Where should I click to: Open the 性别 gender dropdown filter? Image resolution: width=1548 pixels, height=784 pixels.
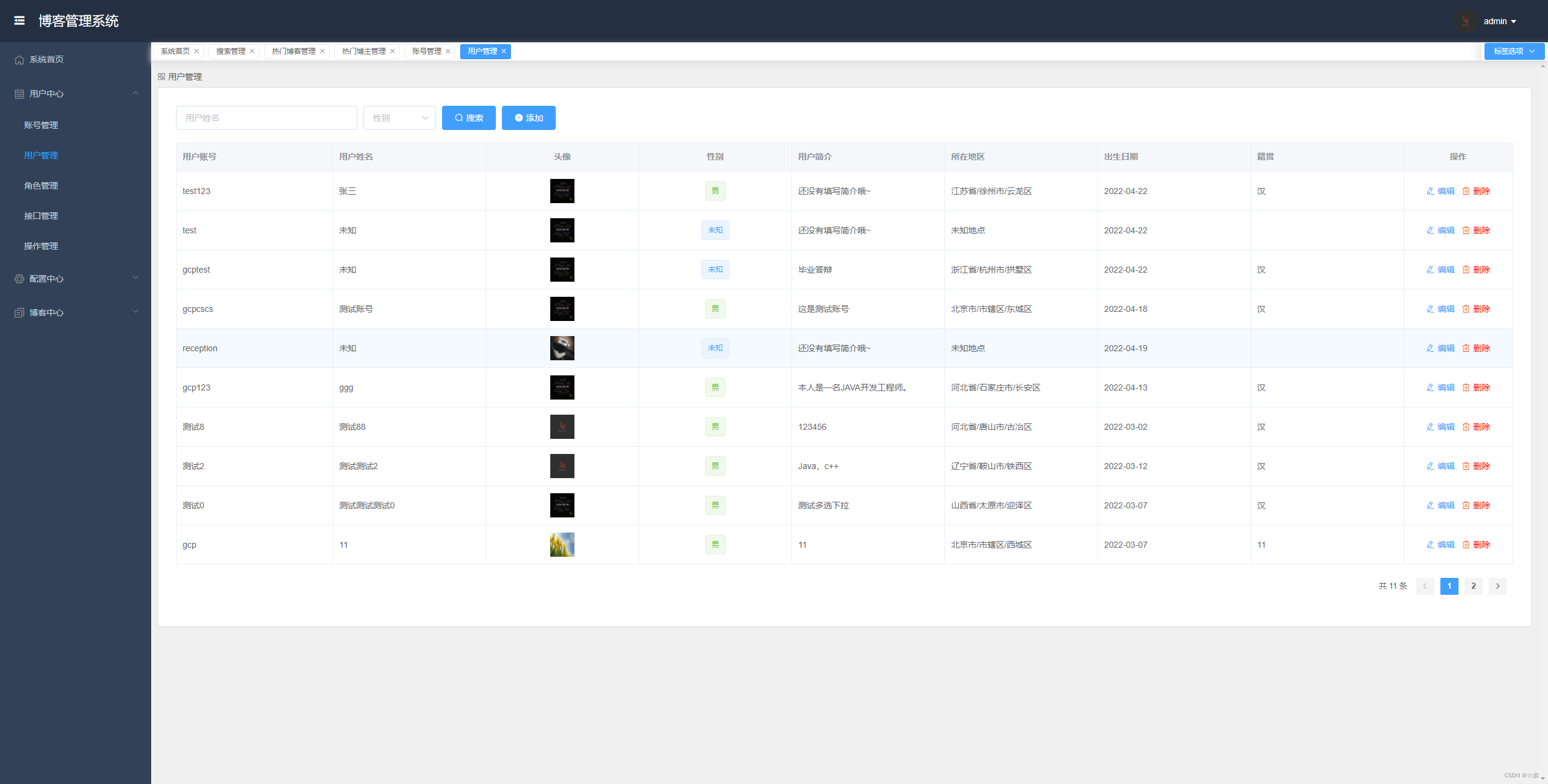[399, 118]
